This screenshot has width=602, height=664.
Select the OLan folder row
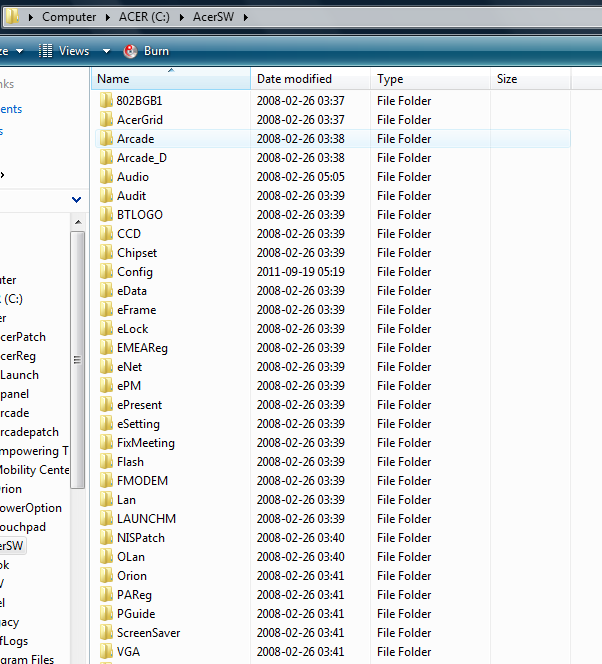(333, 557)
